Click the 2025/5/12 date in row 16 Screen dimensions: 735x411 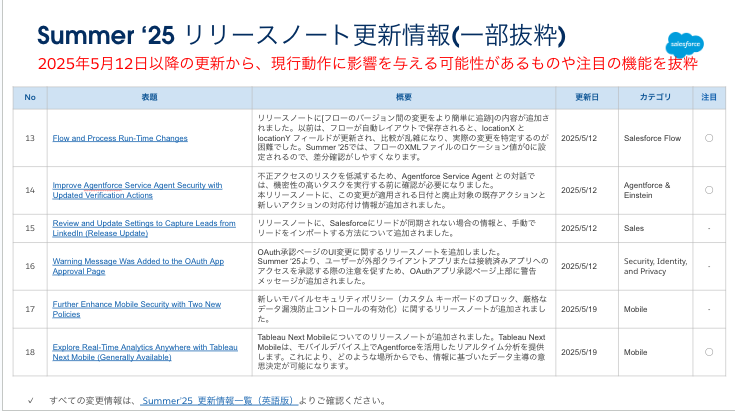click(x=579, y=266)
